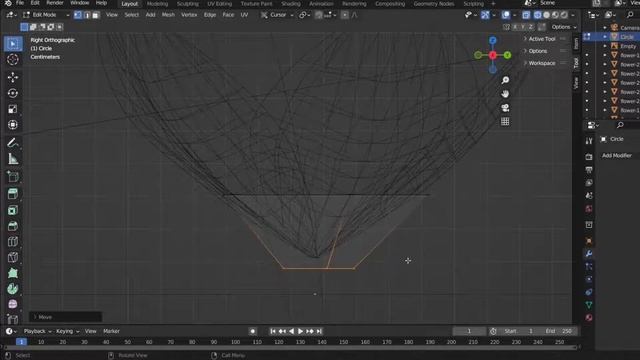
Task: Play the animation
Action: tap(300, 331)
